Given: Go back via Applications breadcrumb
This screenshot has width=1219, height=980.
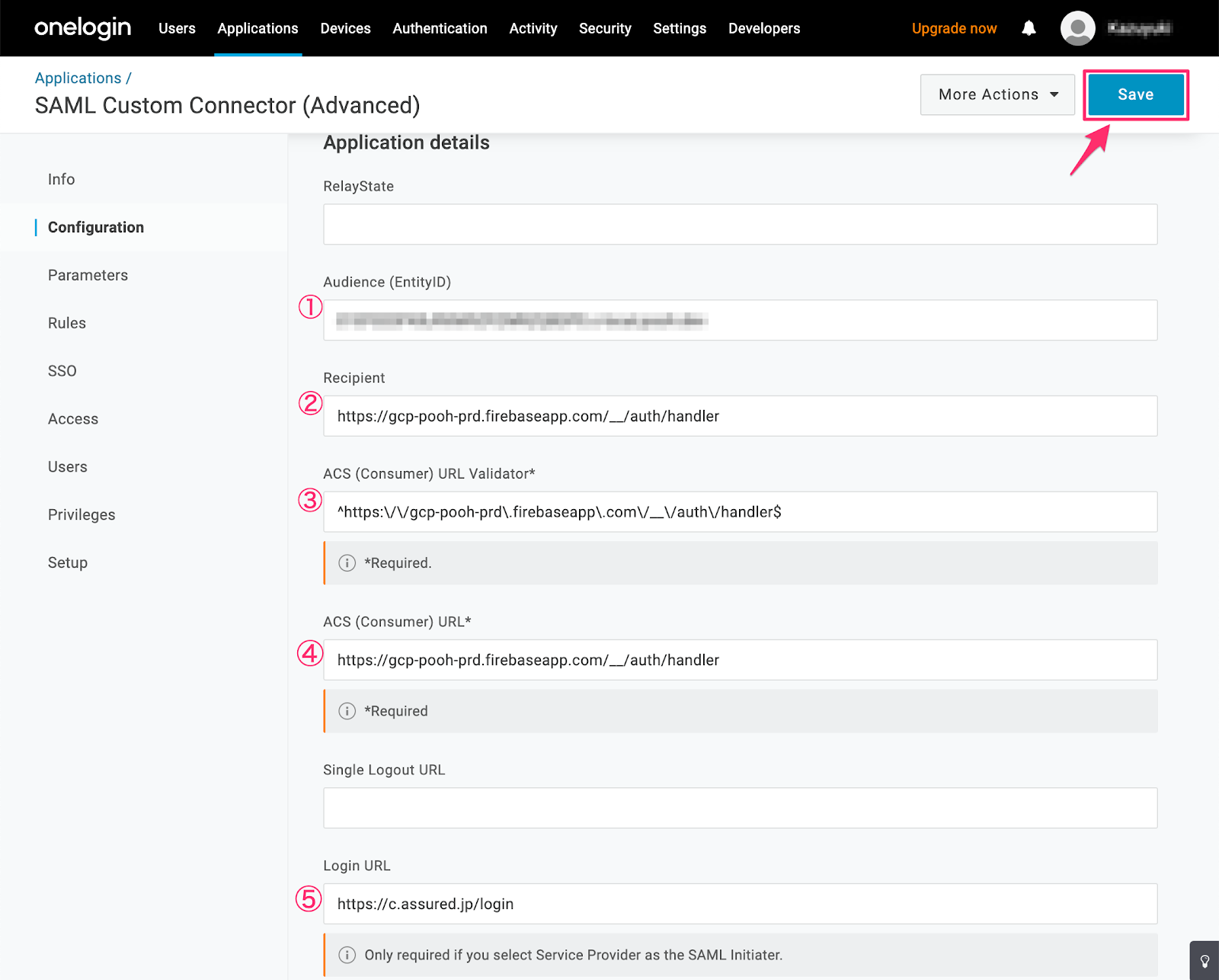Looking at the screenshot, I should pyautogui.click(x=78, y=78).
